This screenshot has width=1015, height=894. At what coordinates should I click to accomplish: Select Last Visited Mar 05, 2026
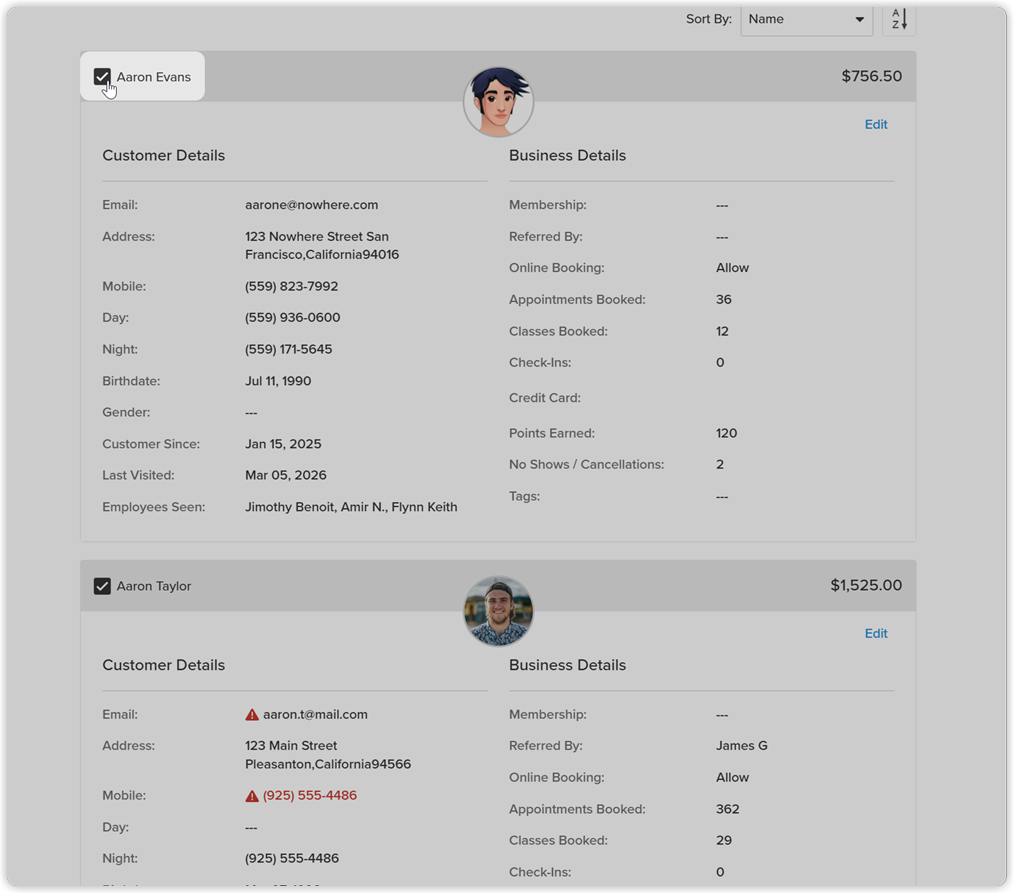point(285,476)
